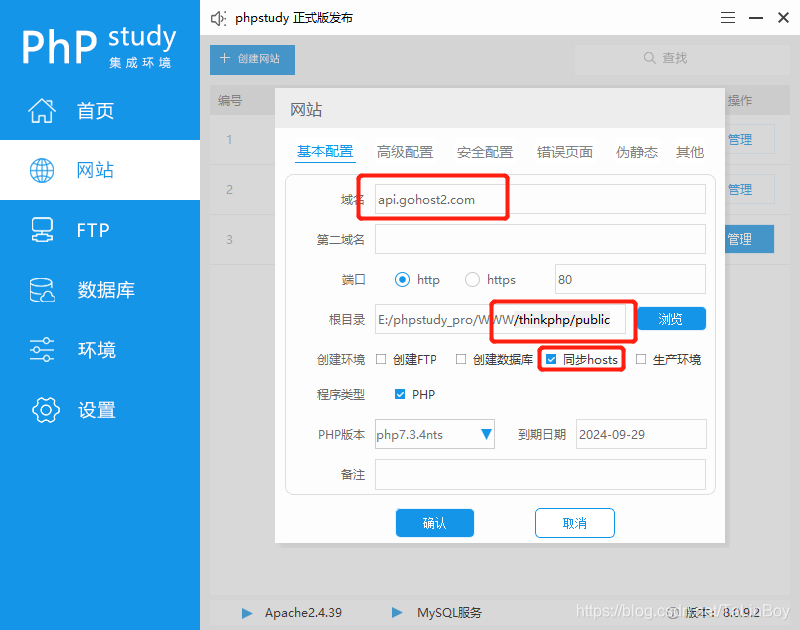
Task: Click the plus icon on 创建网站
Action: pos(224,58)
